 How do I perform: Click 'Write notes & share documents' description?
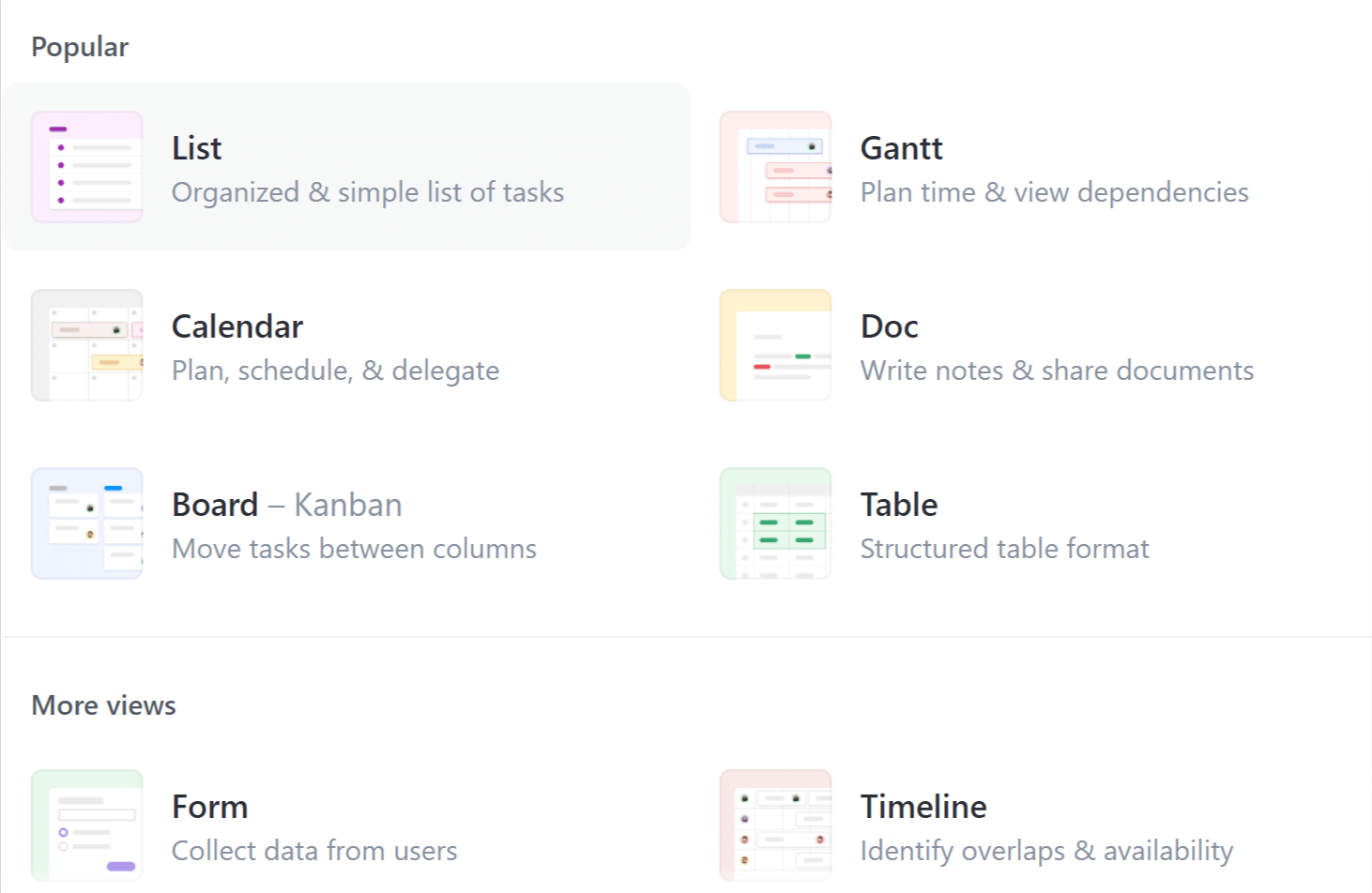(x=1058, y=371)
